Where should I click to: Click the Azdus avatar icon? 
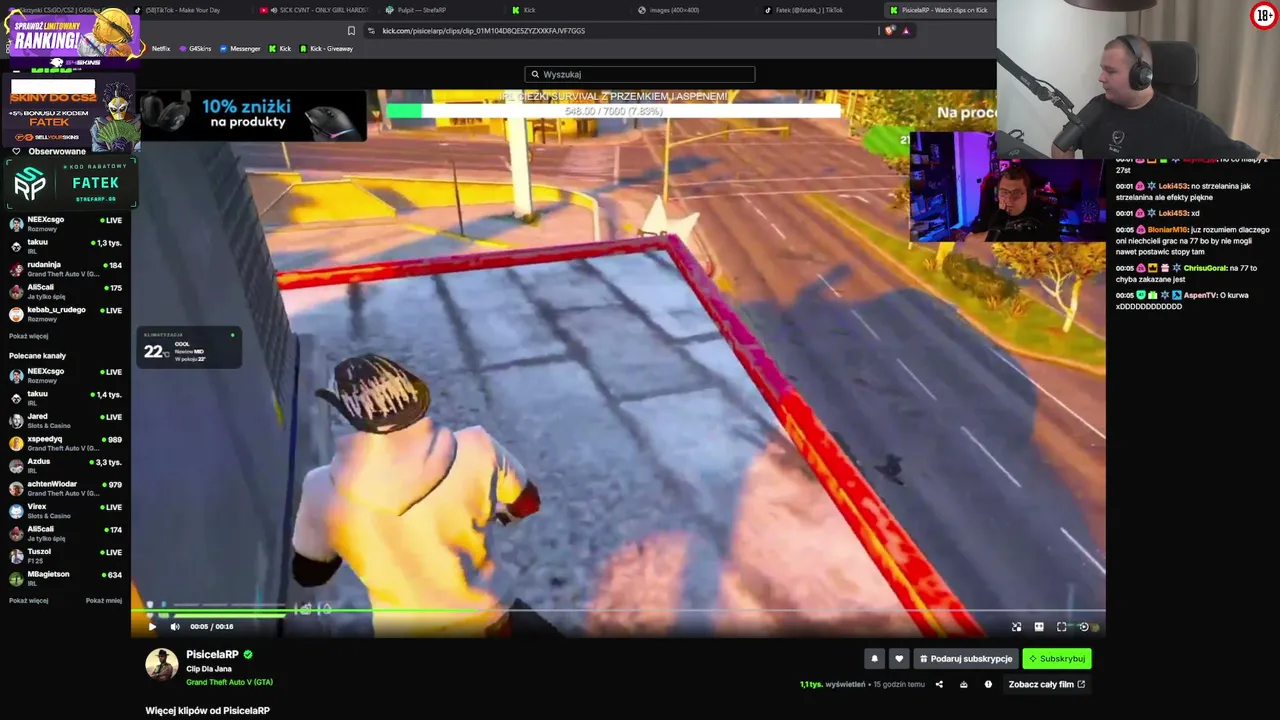tap(16, 465)
